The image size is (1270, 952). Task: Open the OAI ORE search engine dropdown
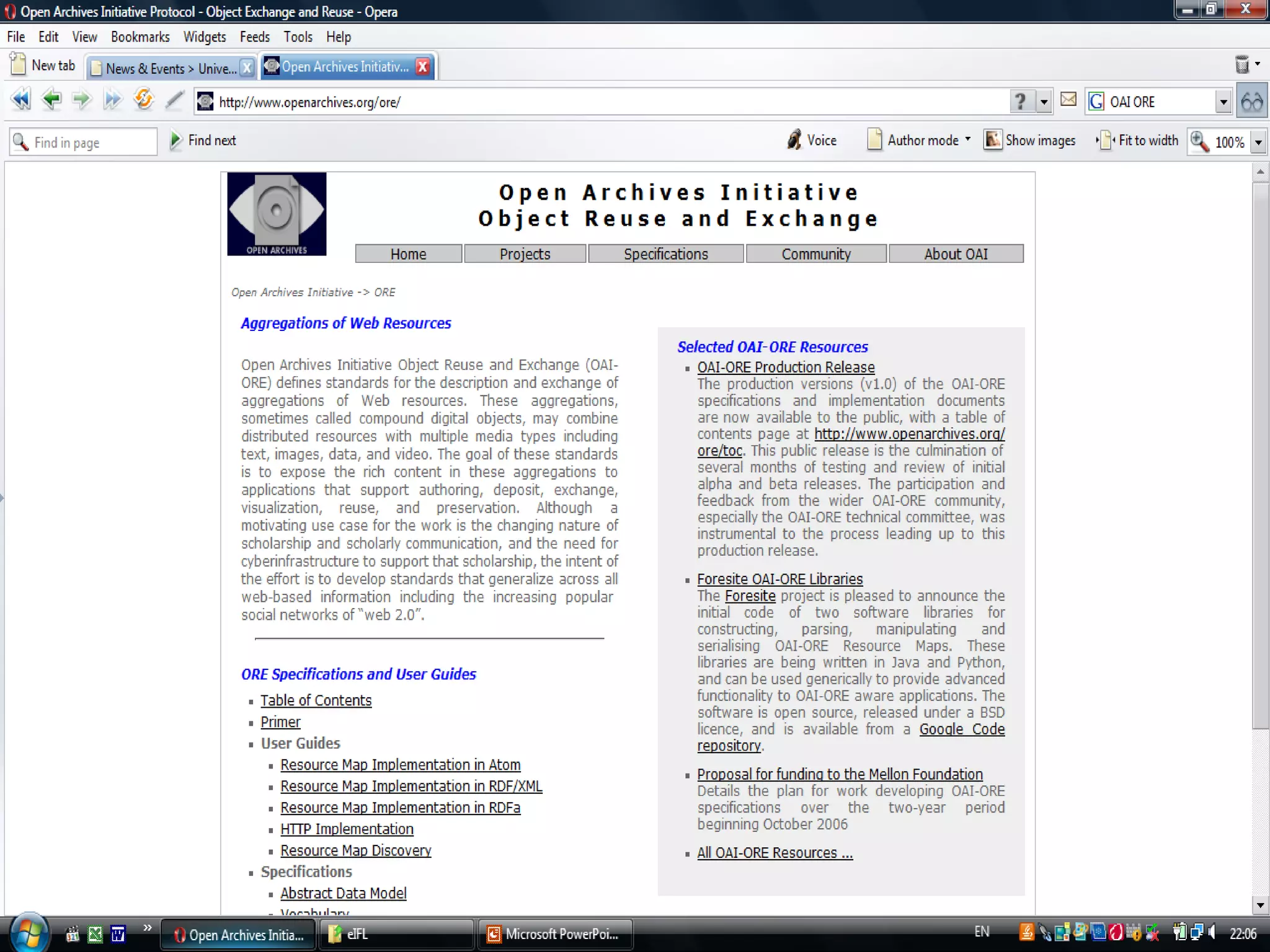tap(1223, 102)
